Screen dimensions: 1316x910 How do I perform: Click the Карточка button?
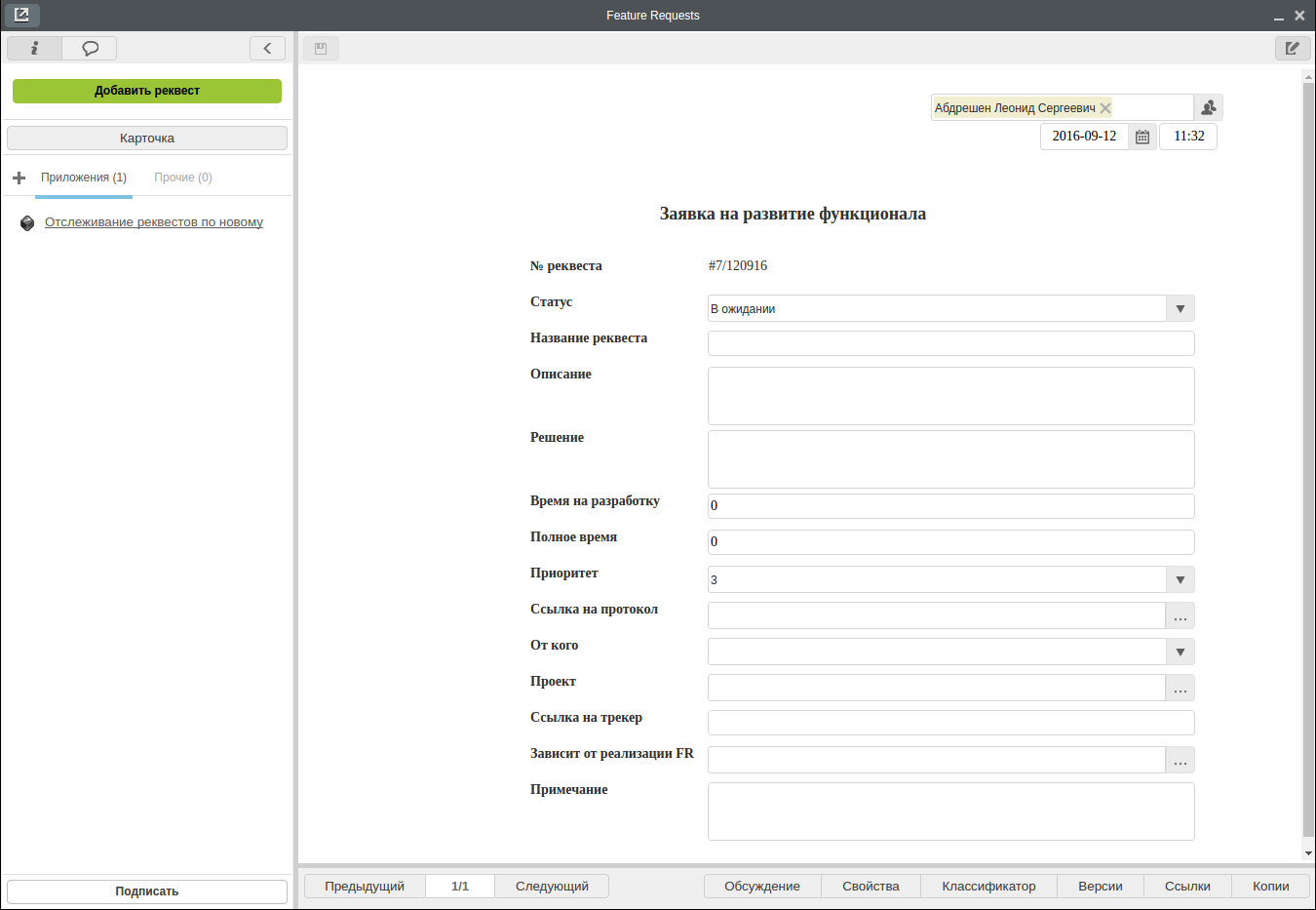147,138
